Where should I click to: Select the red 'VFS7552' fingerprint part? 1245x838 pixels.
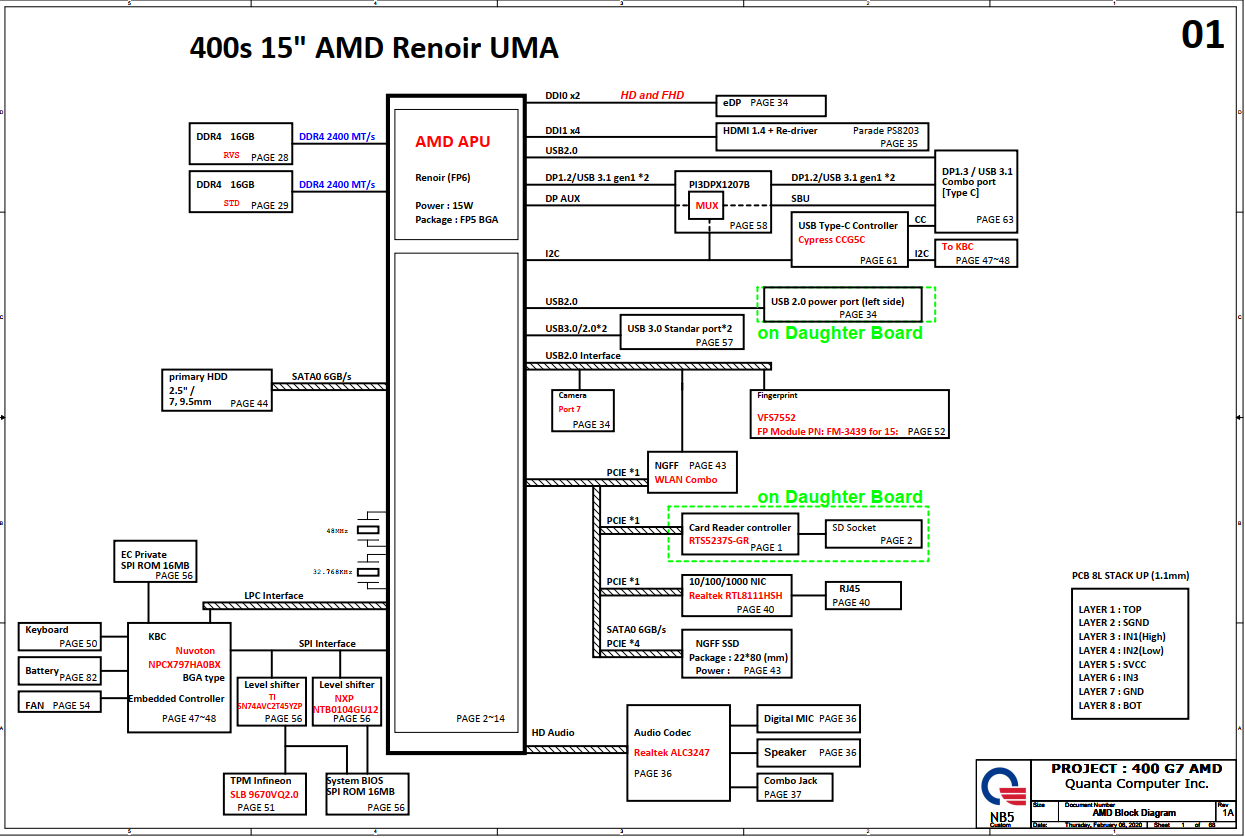coord(776,417)
